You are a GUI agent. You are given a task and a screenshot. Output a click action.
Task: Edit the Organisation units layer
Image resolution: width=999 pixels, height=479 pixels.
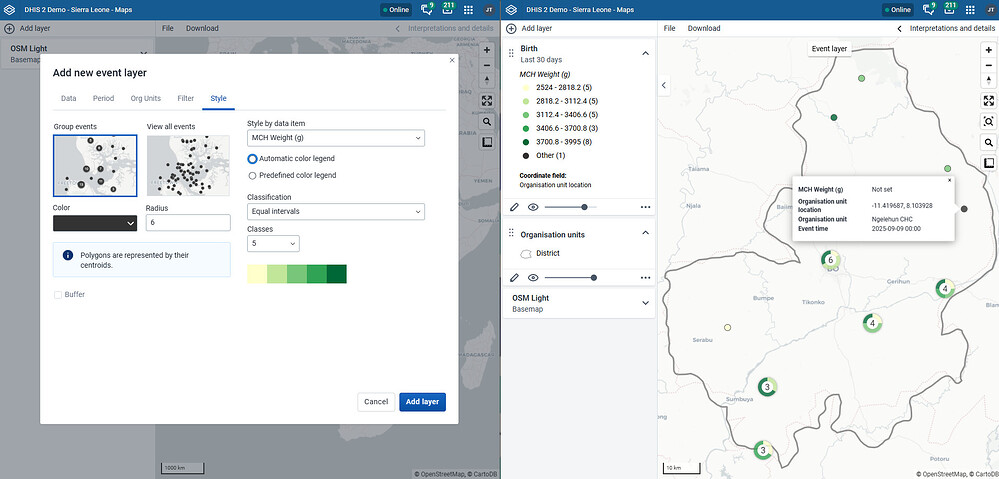pyautogui.click(x=515, y=277)
